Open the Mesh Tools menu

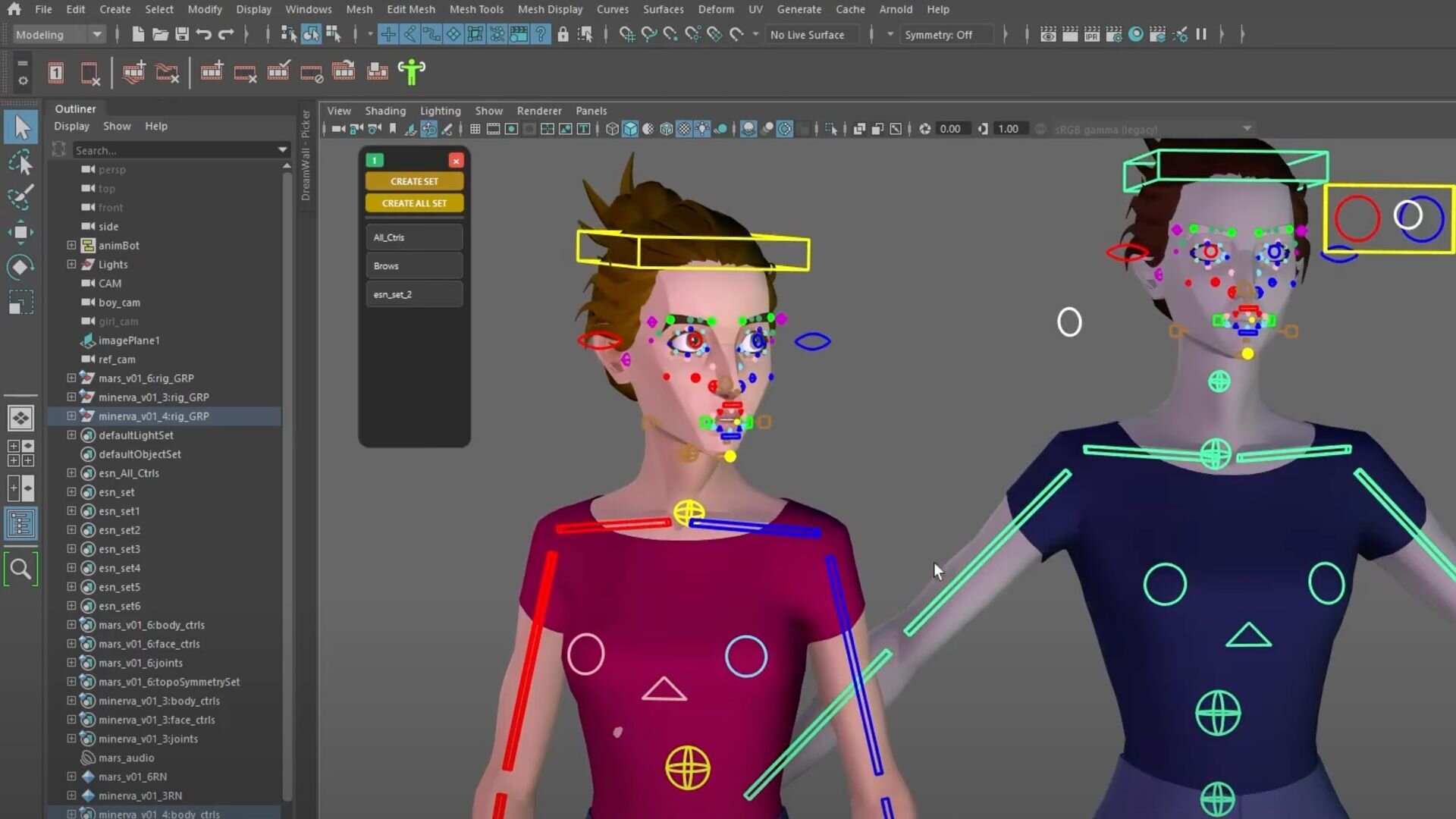pyautogui.click(x=475, y=9)
